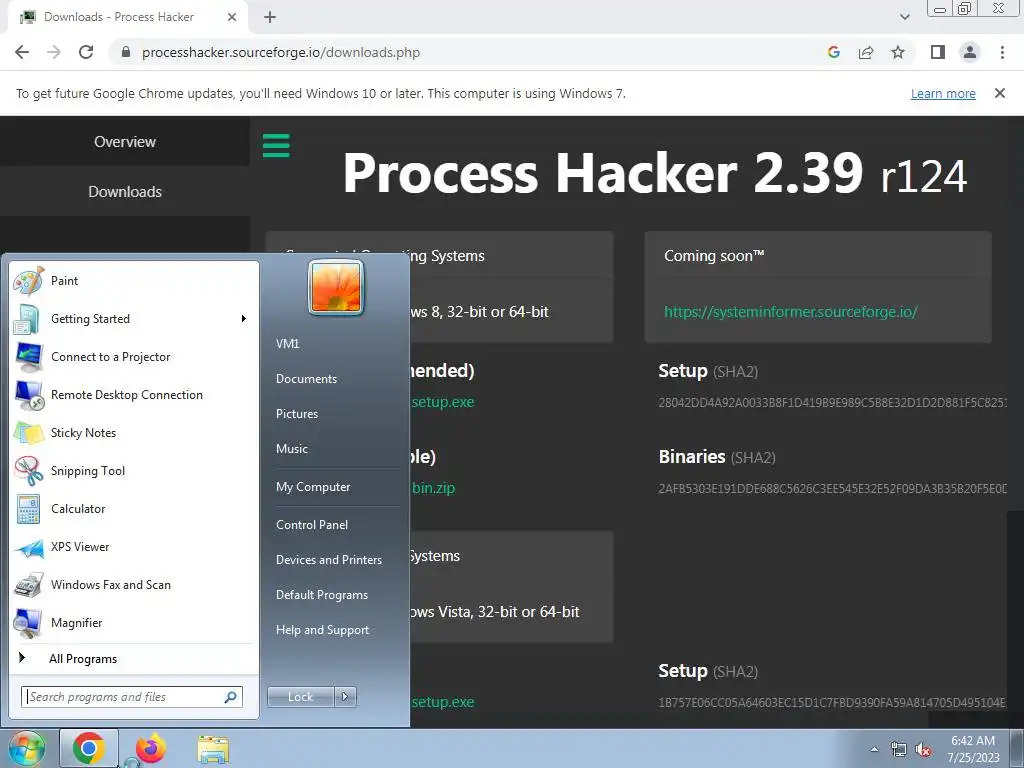Expand Getting Started submenu arrow
This screenshot has height=768, width=1024.
tap(244, 319)
